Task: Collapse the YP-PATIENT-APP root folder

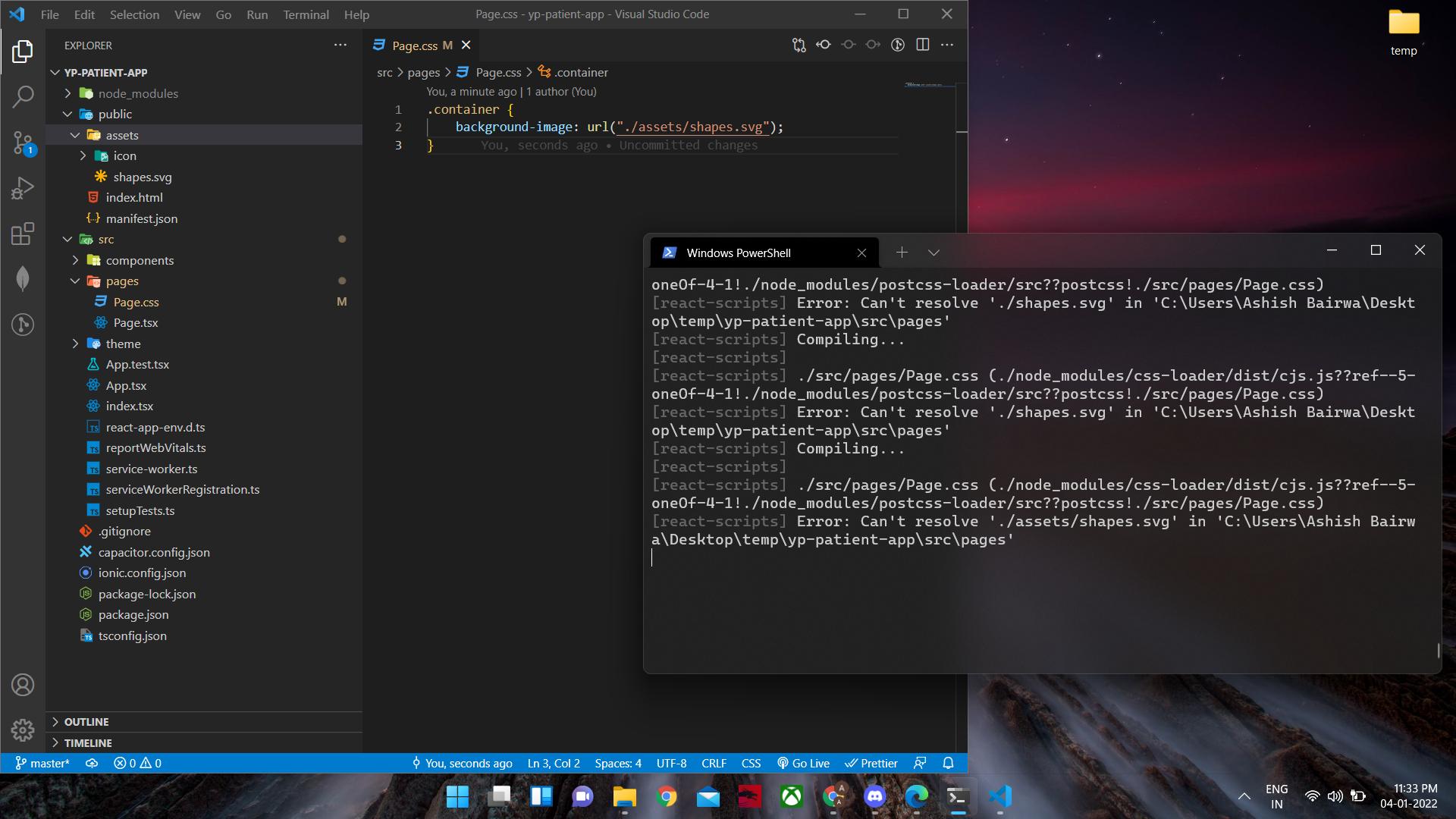Action: point(203,73)
